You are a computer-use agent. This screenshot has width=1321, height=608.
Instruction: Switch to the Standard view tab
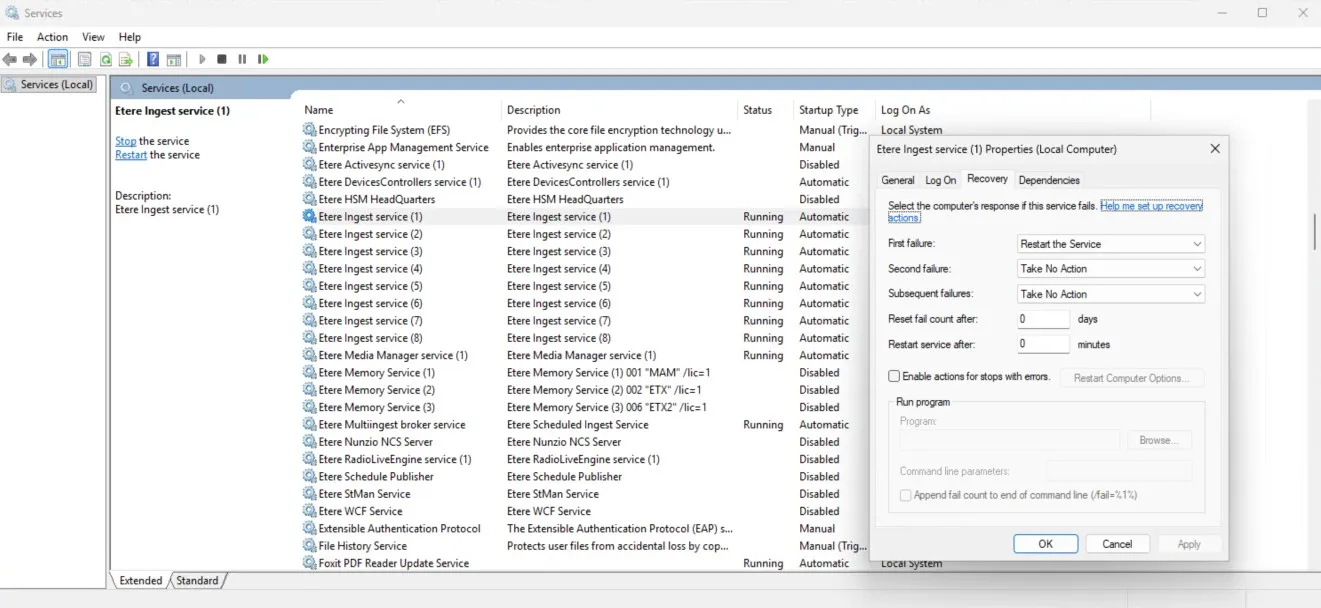click(x=197, y=580)
